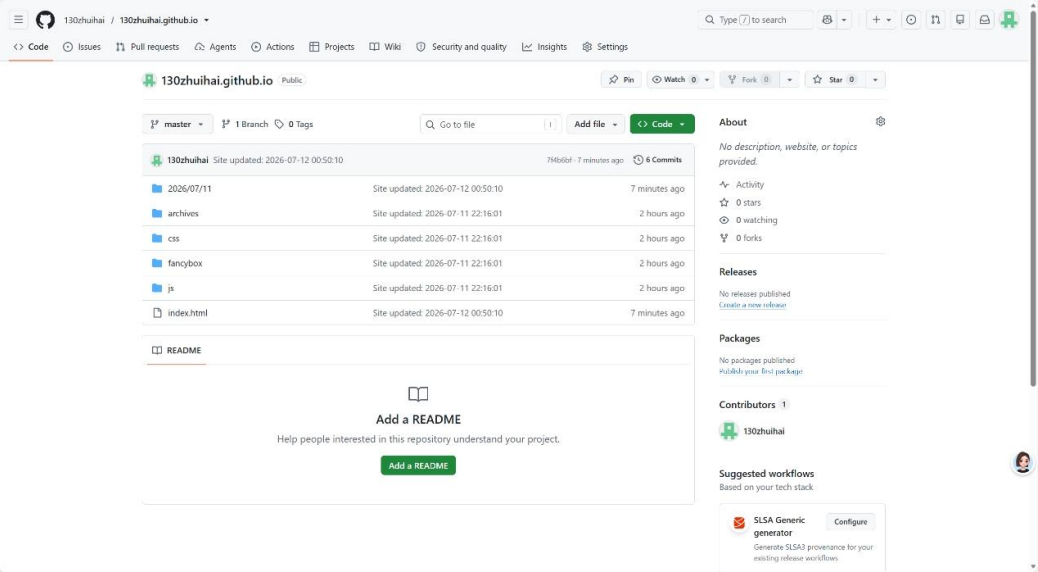Open Security and quality tab
Viewport: 1038px width, 572px height.
point(461,47)
